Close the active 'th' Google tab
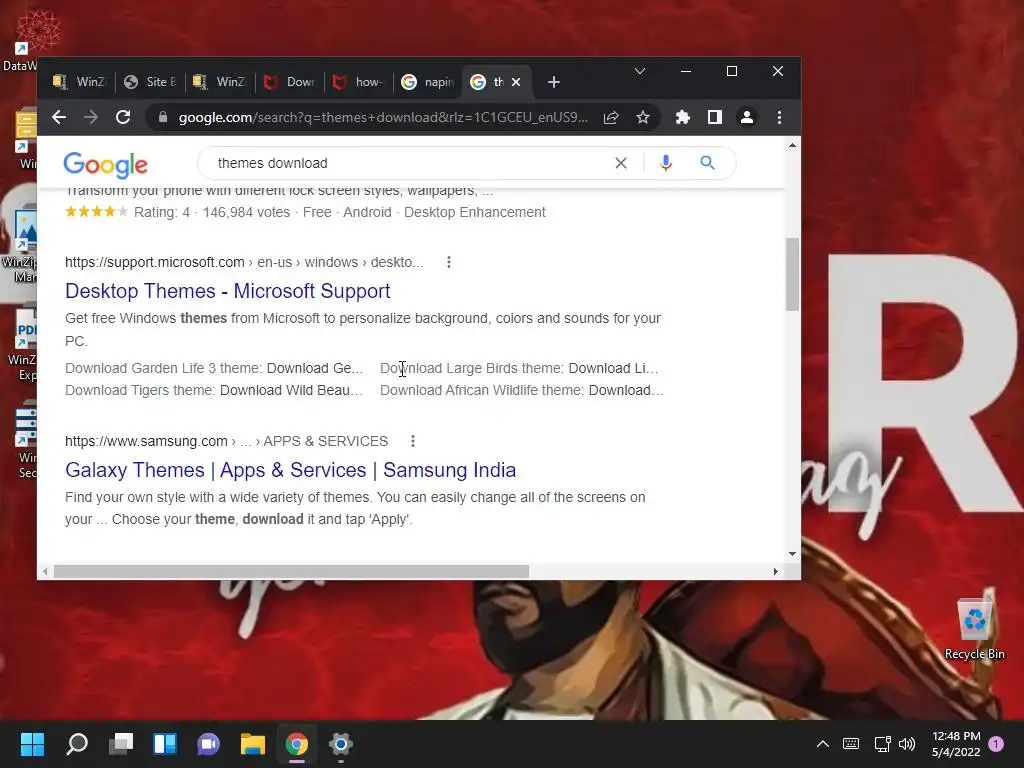This screenshot has width=1024, height=768. [516, 82]
